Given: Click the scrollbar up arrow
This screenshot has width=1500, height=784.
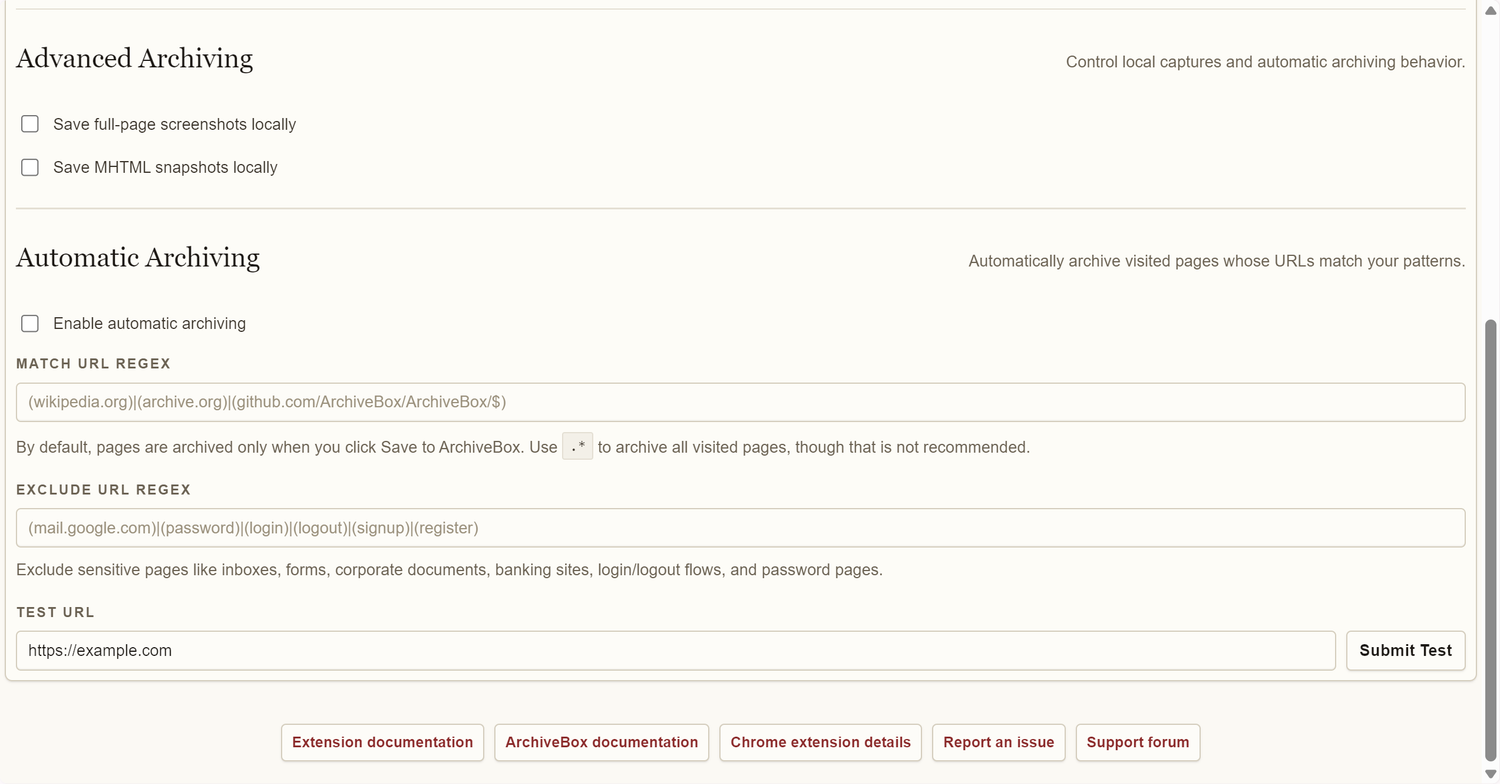Looking at the screenshot, I should click(1491, 9).
